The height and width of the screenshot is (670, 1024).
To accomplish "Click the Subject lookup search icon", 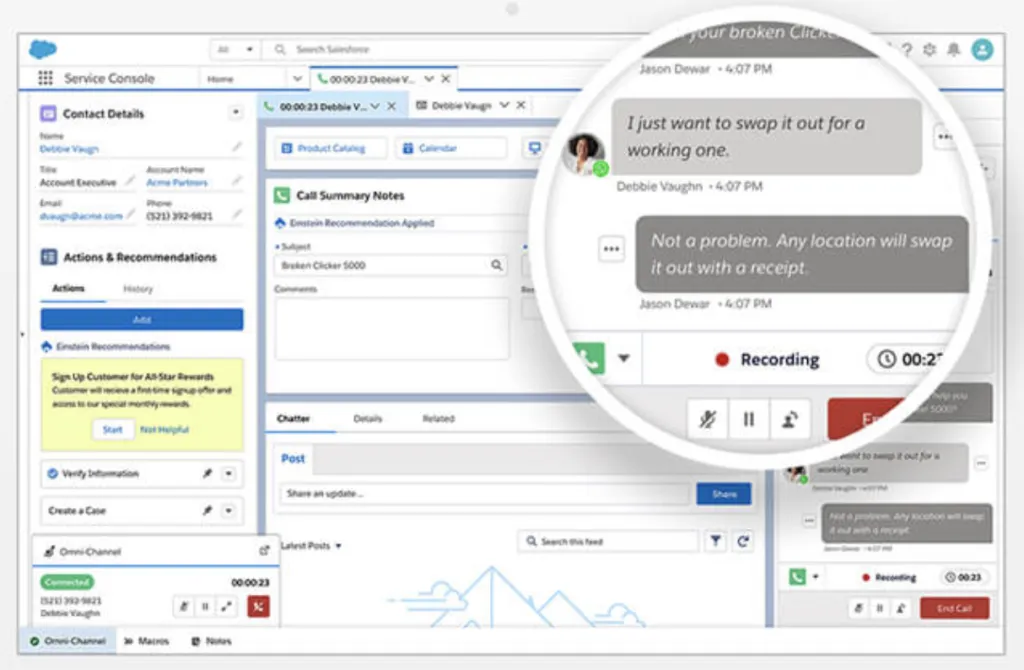I will tap(496, 265).
